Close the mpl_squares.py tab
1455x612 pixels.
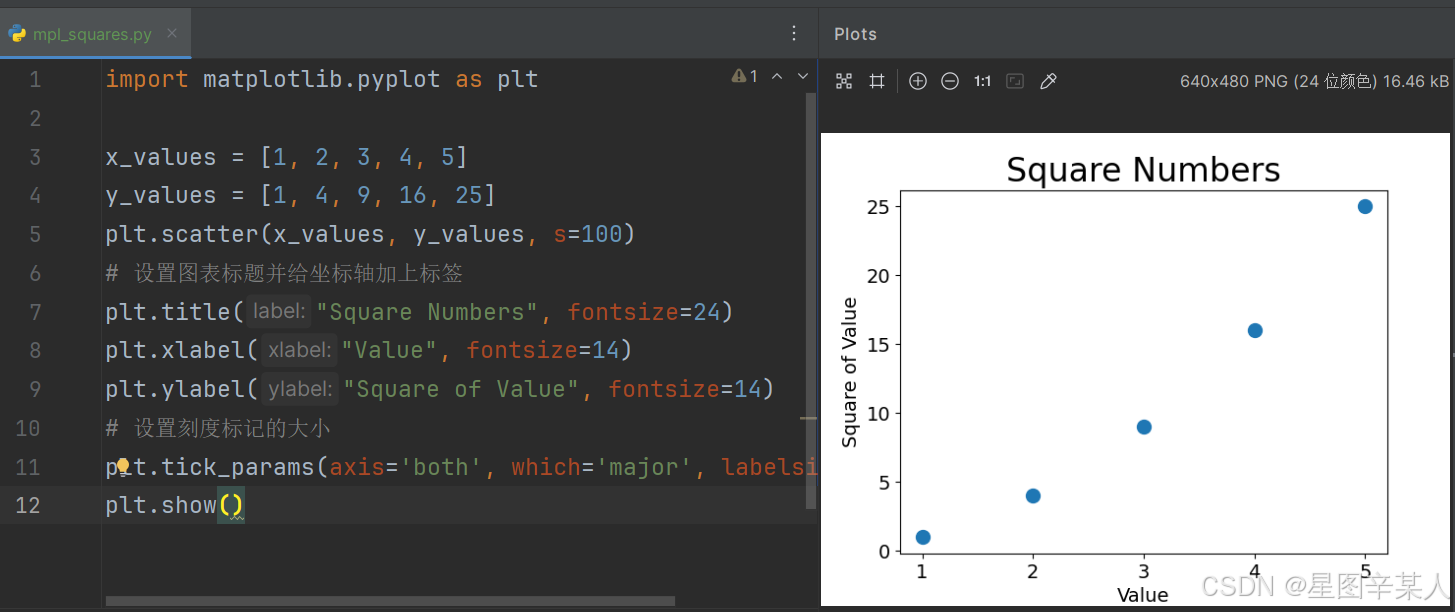pos(172,33)
